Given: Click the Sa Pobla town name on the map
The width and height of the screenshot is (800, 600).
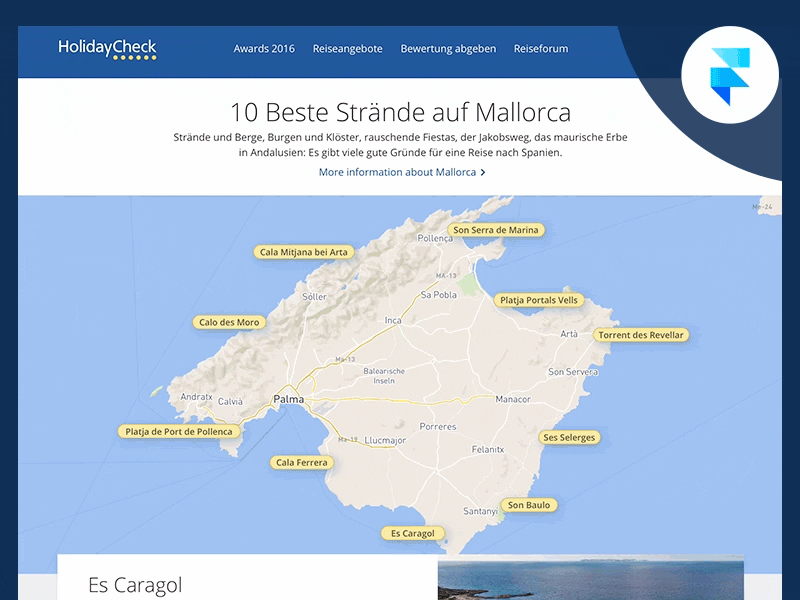Looking at the screenshot, I should pos(439,294).
